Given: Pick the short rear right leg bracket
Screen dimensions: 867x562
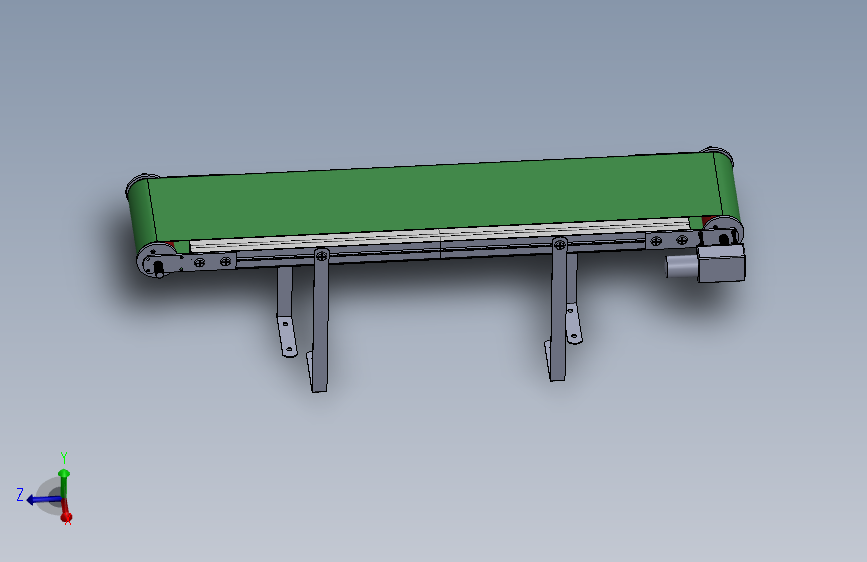Looking at the screenshot, I should tap(573, 299).
